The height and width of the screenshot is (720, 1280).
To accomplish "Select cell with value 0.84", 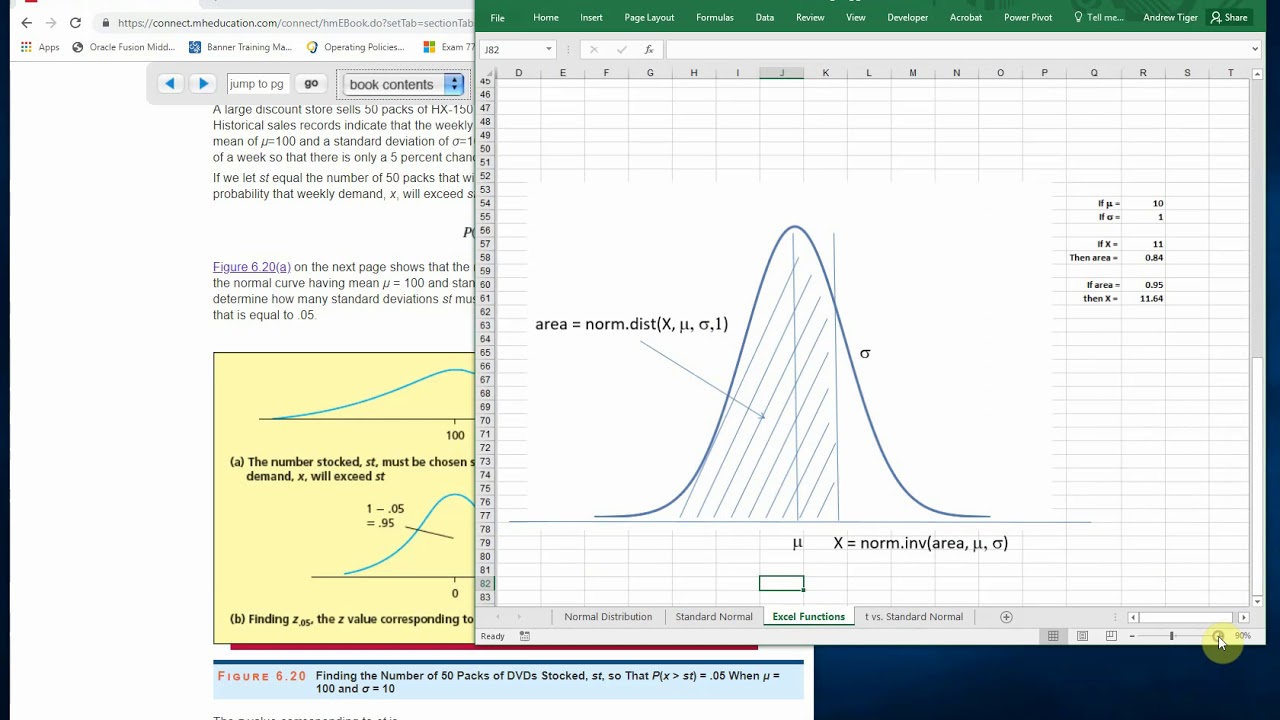I will 1143,258.
